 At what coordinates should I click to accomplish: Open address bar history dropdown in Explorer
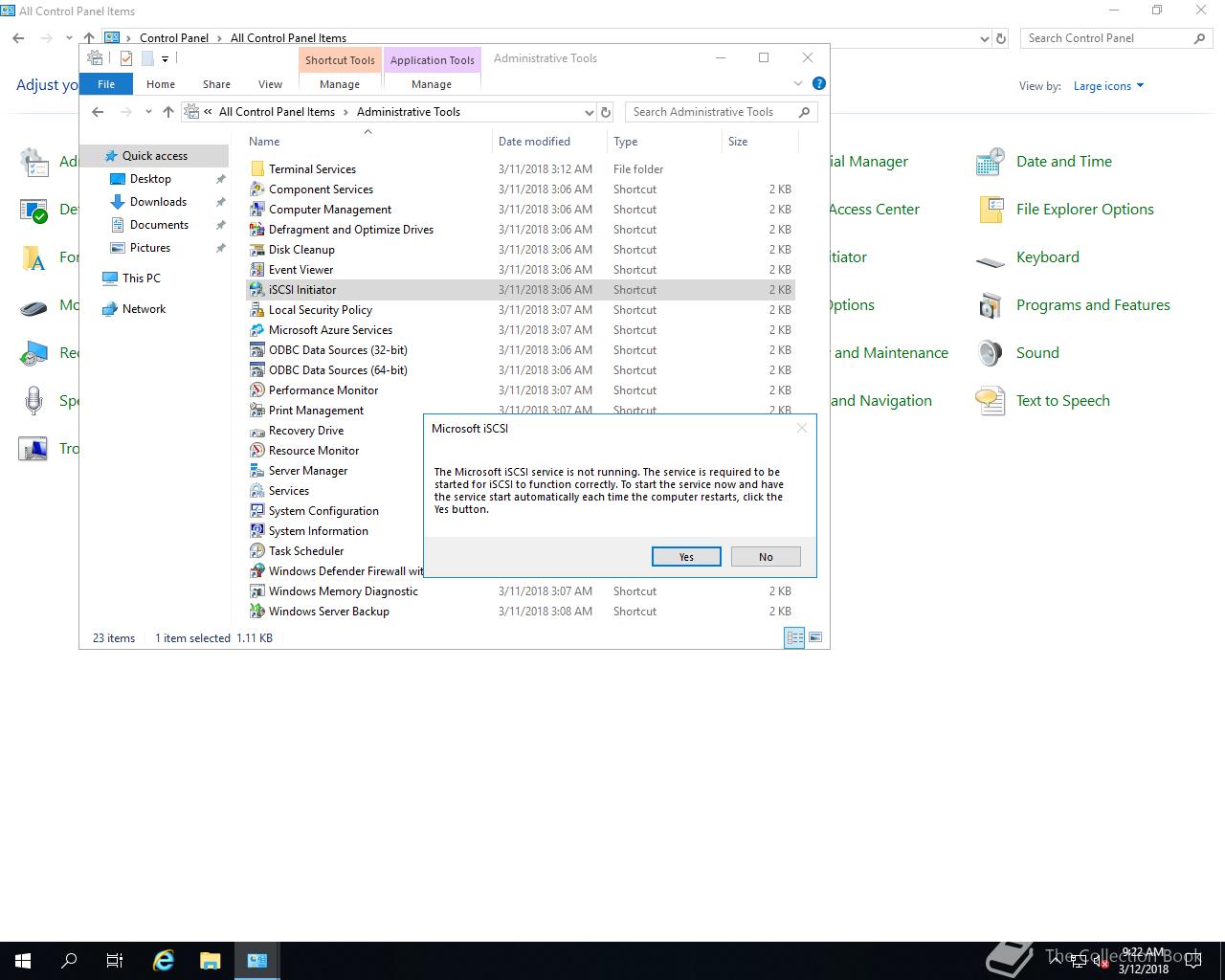tap(589, 112)
